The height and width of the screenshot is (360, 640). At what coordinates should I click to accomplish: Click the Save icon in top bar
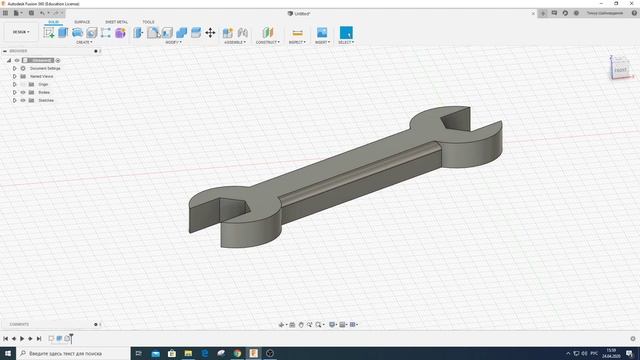(x=31, y=13)
